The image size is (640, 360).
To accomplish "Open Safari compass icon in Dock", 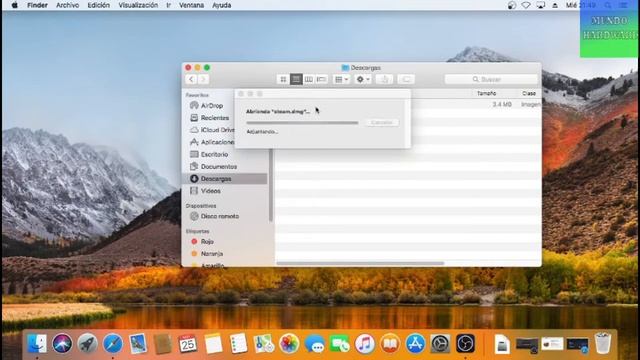I will click(113, 344).
